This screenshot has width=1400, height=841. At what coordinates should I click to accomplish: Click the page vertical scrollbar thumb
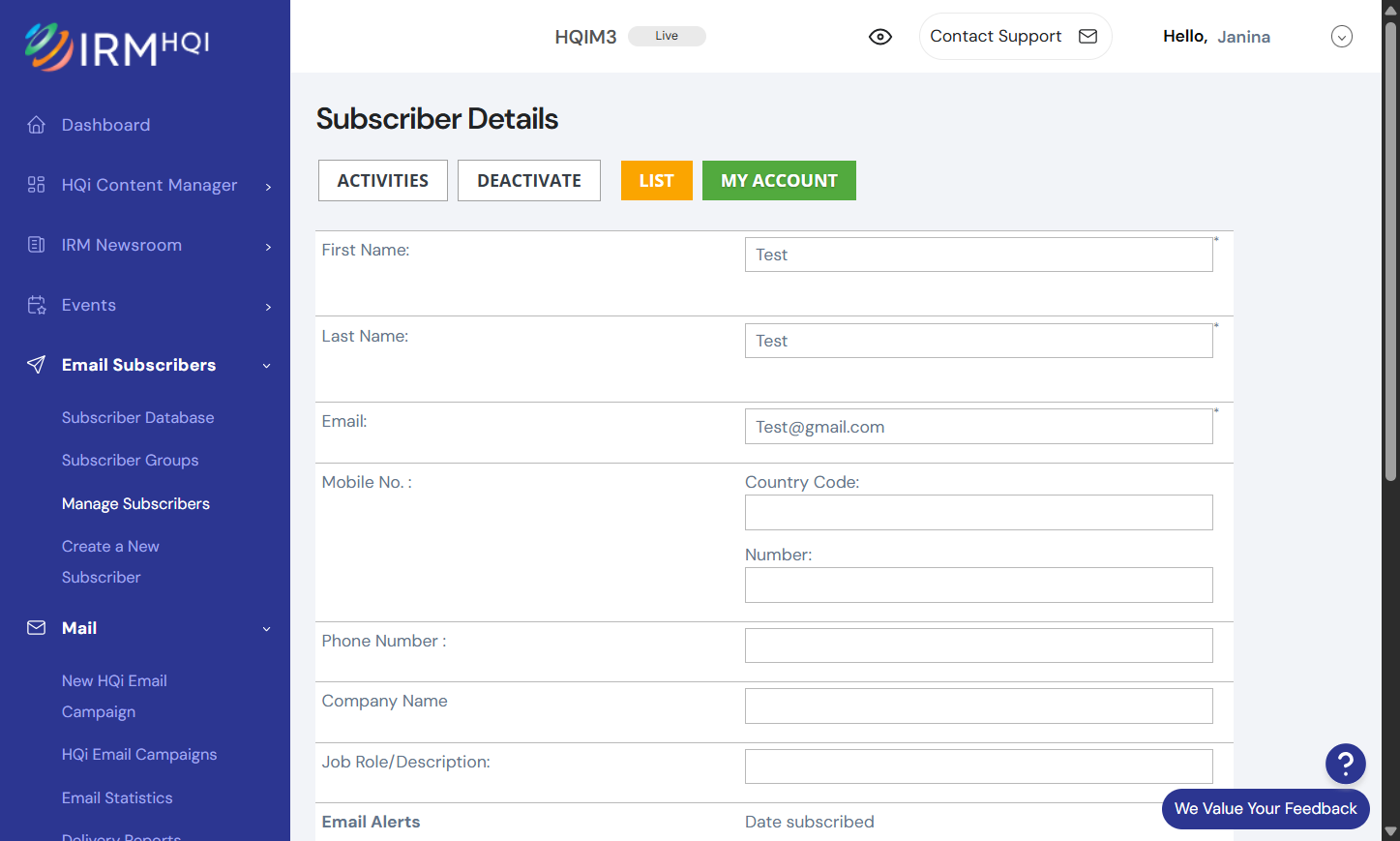coord(1390,252)
